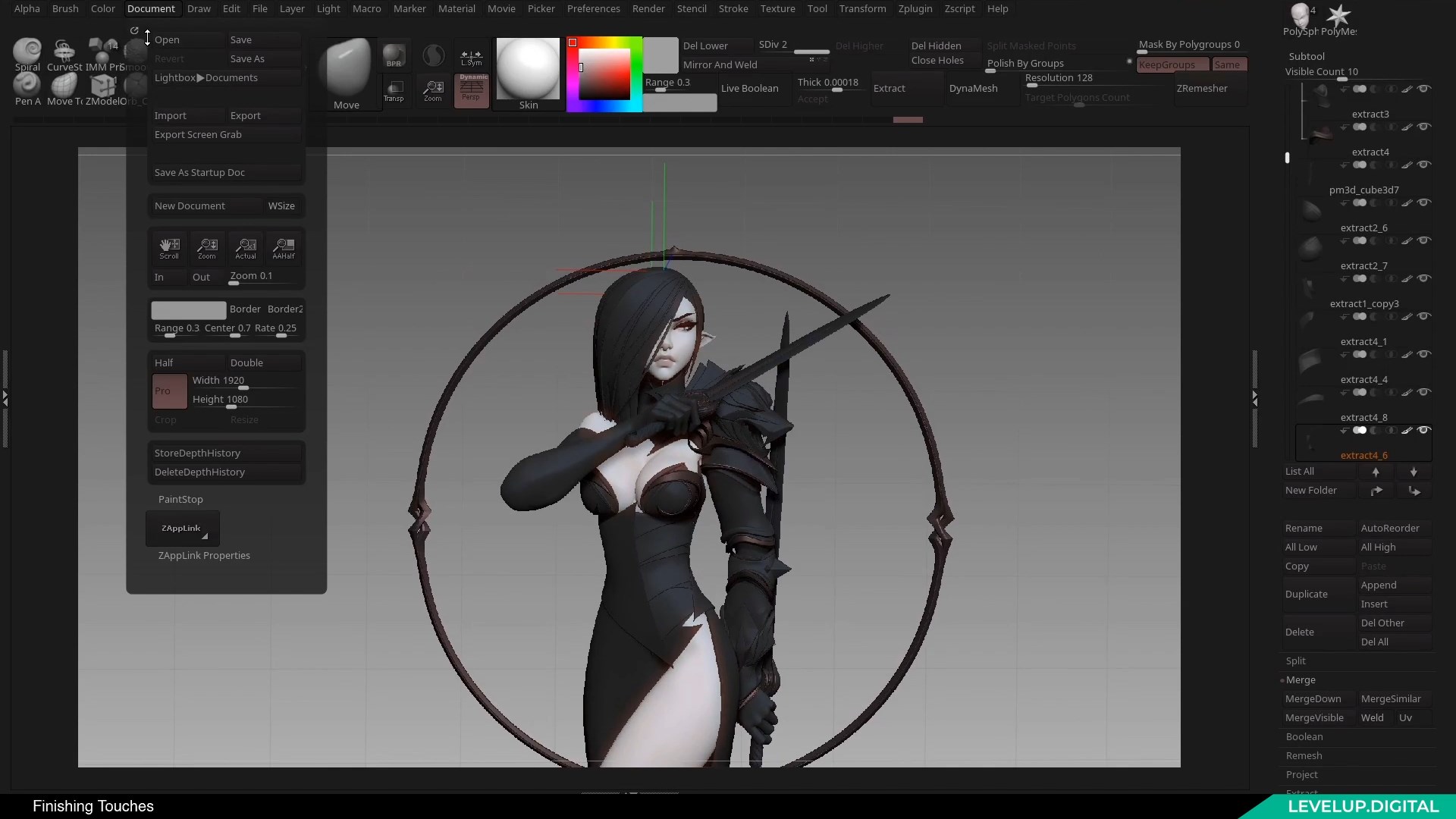
Task: Select the Move brush thumbnail
Action: 346,74
